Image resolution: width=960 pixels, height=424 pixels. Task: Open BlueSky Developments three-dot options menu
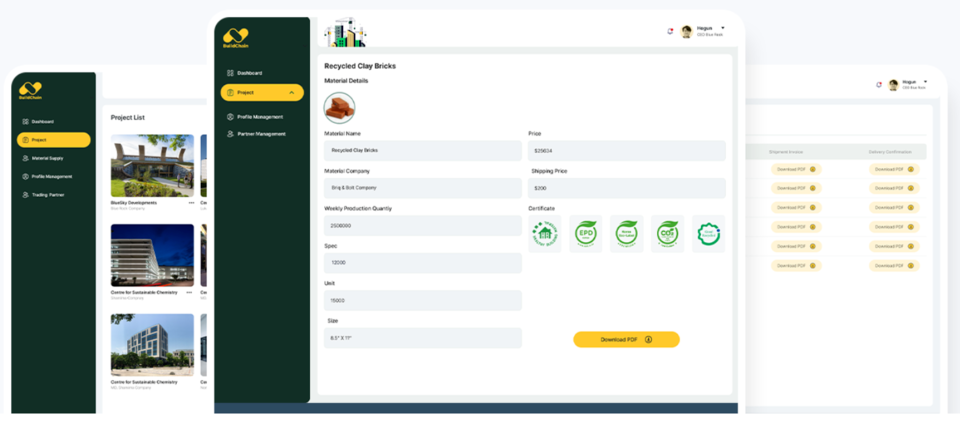[191, 203]
